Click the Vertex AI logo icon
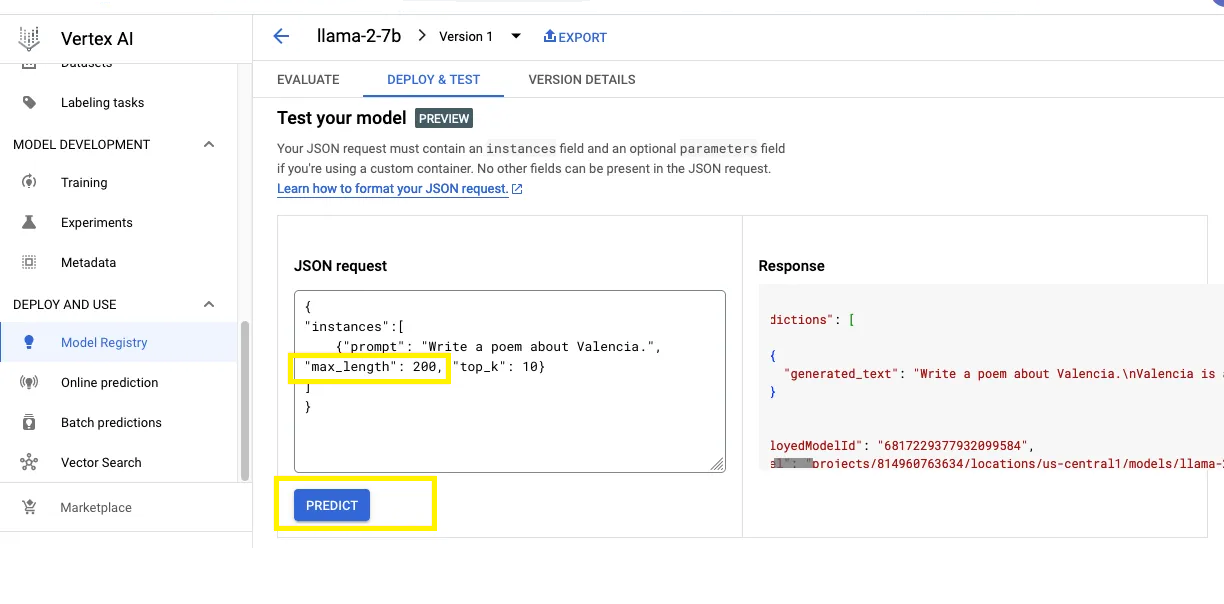 pyautogui.click(x=29, y=39)
